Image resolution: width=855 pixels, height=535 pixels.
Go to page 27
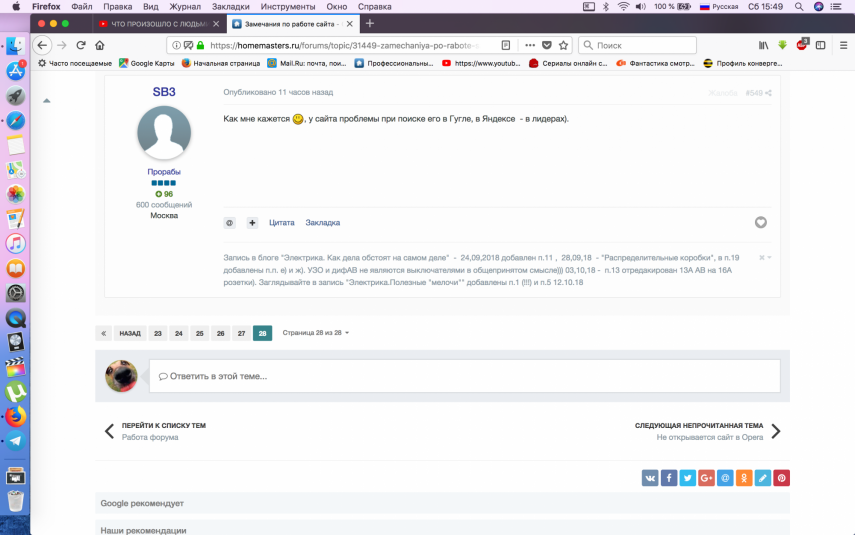tap(241, 333)
